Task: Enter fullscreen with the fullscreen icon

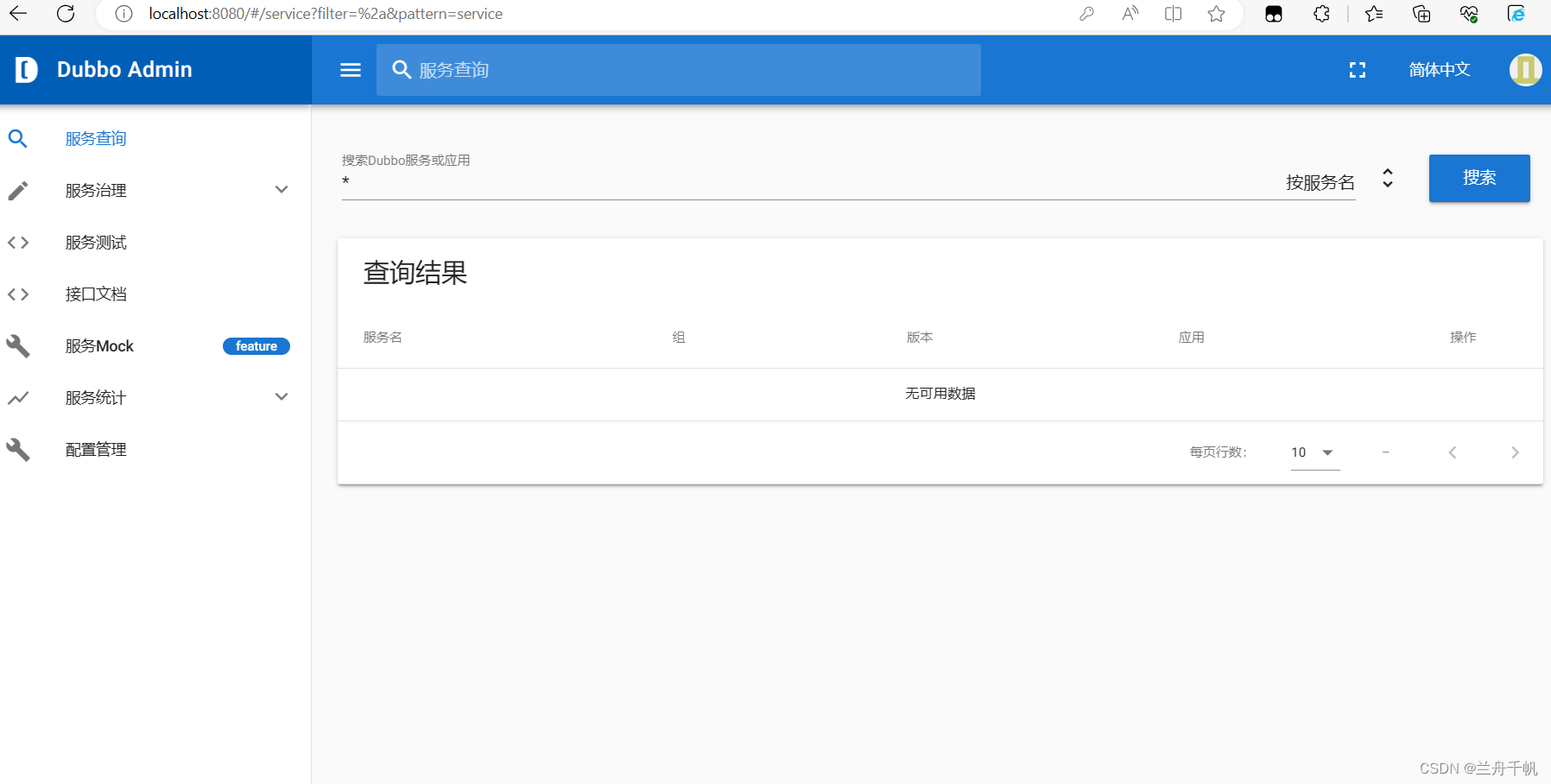Action: [x=1358, y=70]
